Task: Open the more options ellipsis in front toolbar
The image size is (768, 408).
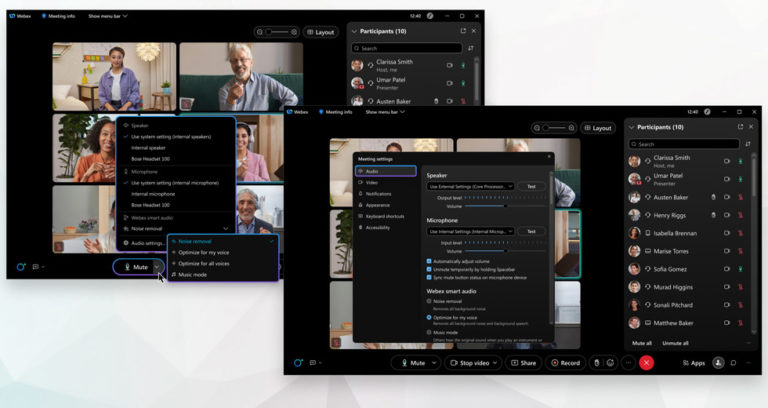Action: coord(628,363)
